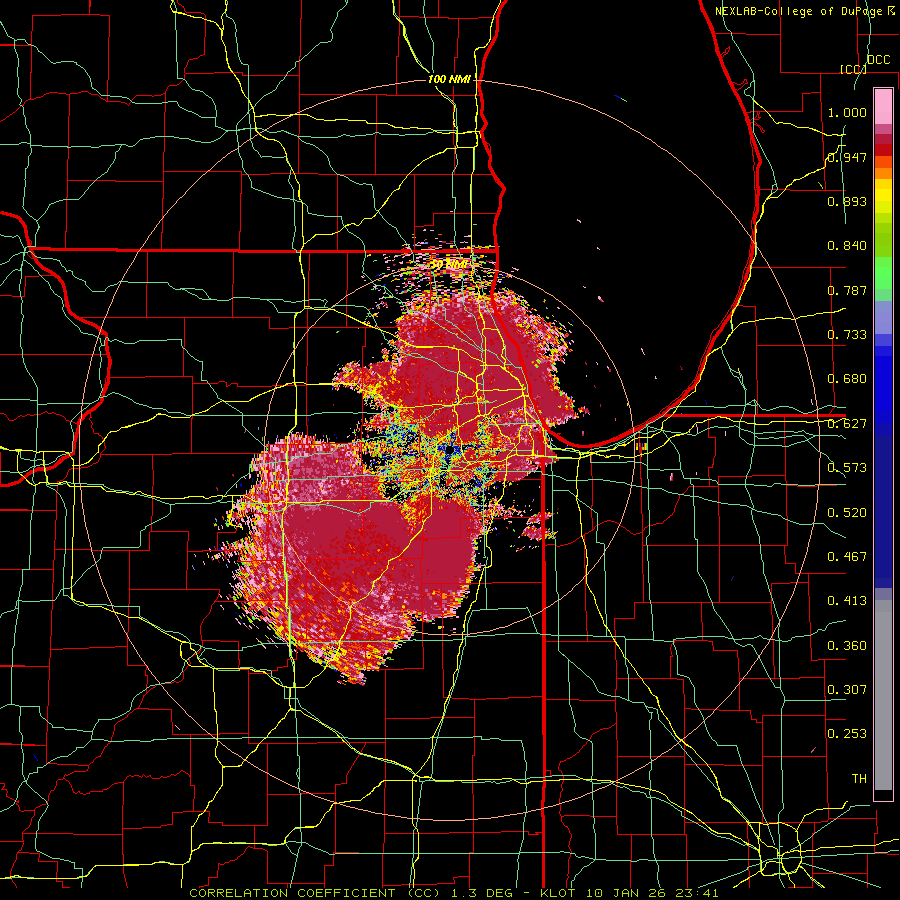900x900 pixels.
Task: Click the [CC] units label
Action: pos(853,69)
